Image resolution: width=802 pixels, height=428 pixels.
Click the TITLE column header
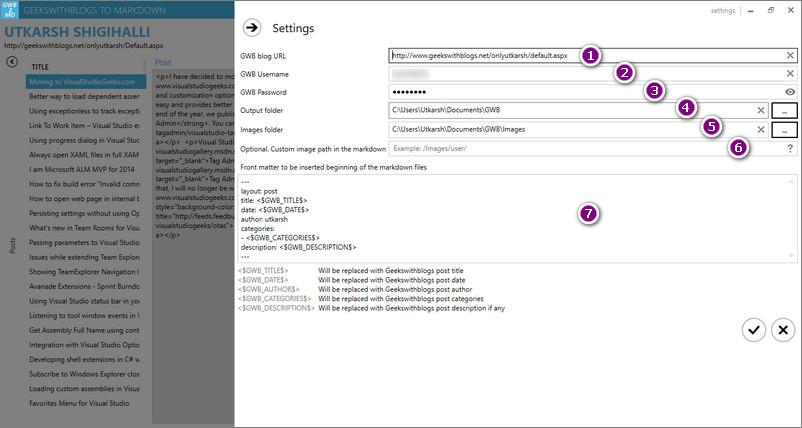pos(40,67)
